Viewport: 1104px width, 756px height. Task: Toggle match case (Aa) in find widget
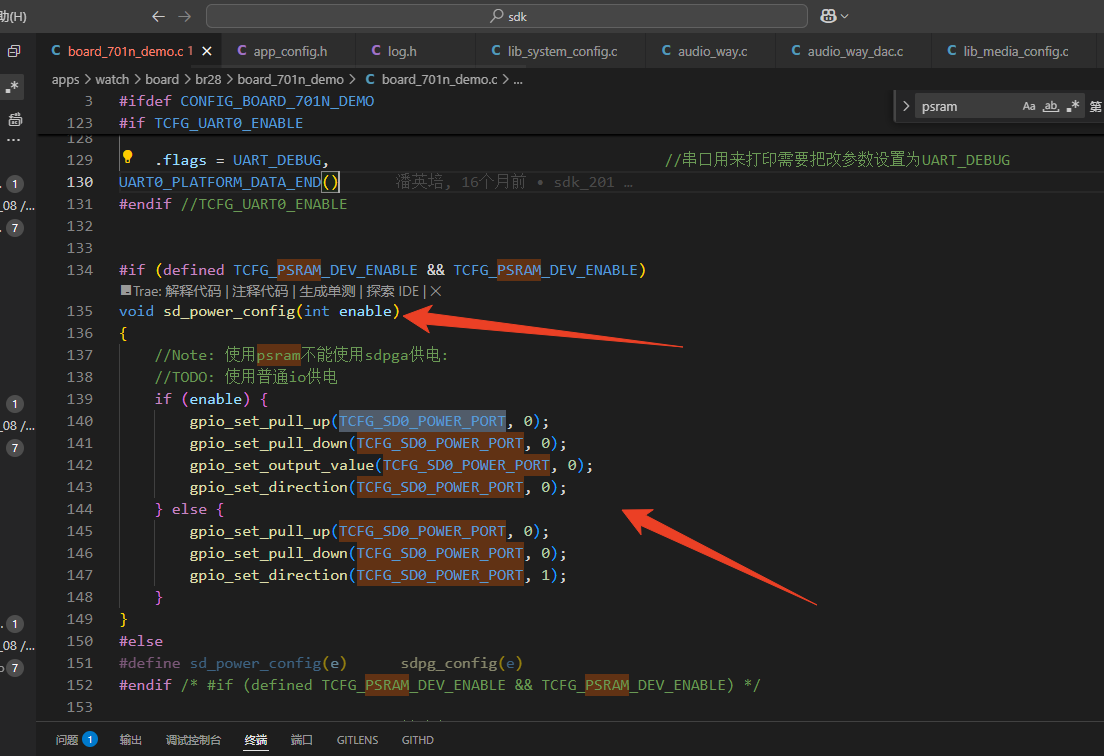coord(1029,106)
